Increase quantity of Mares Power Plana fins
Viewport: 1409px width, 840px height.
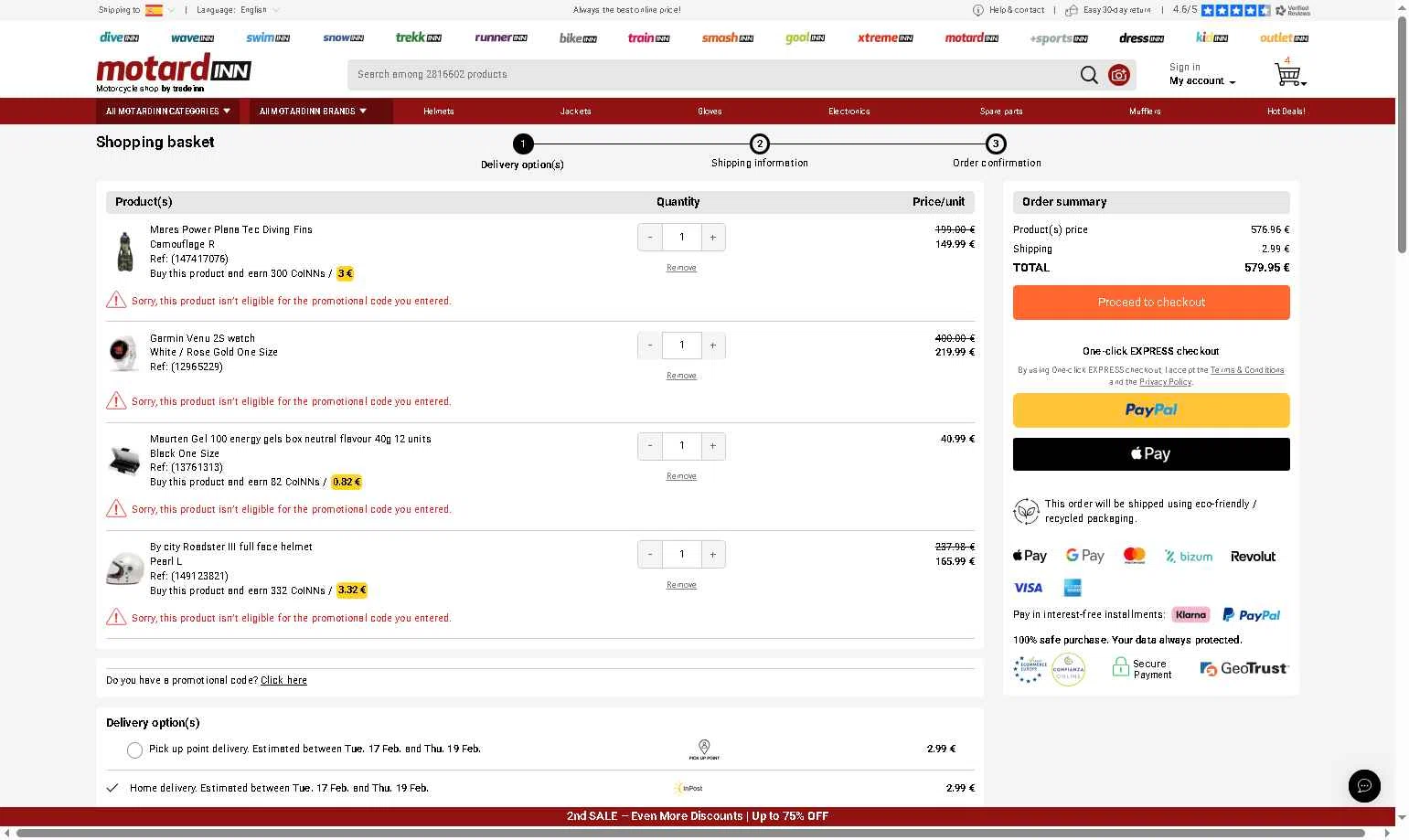tap(713, 238)
